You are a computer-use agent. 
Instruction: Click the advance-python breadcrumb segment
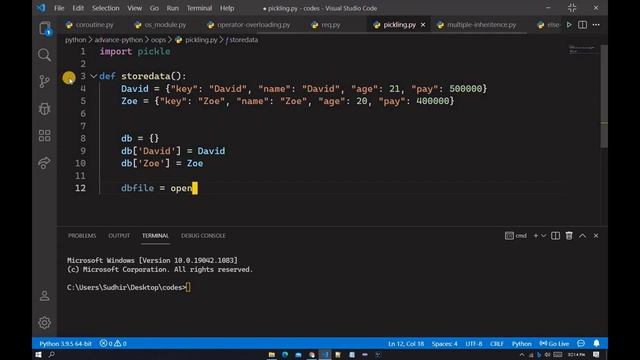coord(118,40)
